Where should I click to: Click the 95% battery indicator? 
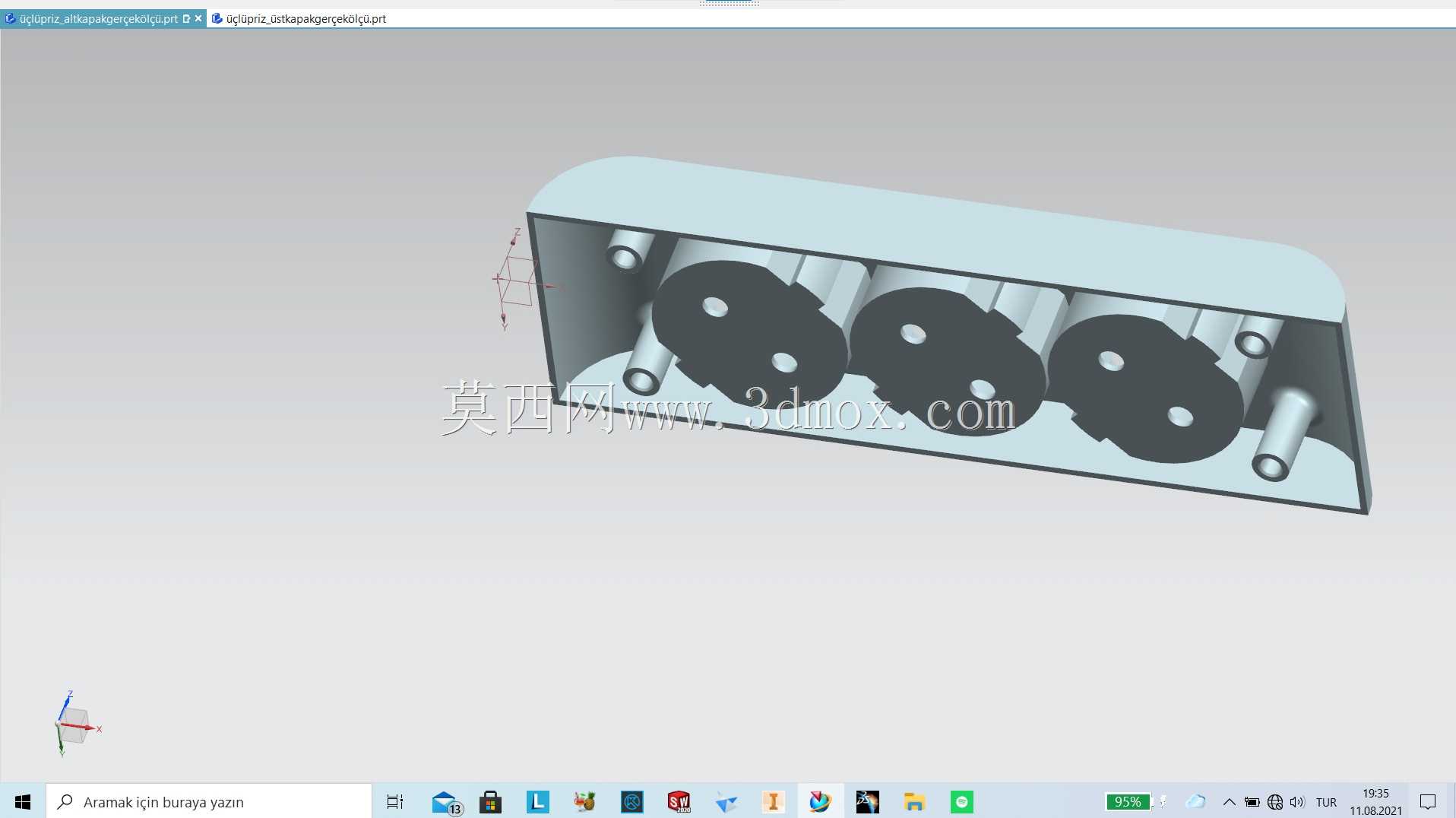(1128, 801)
